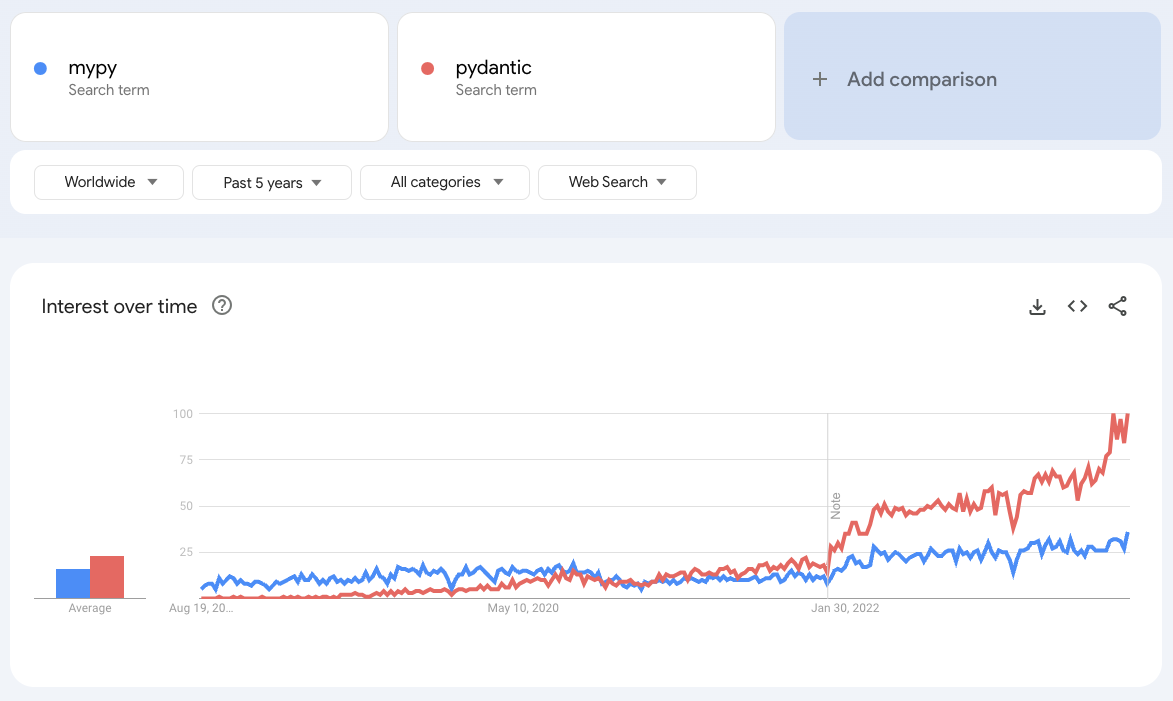
Task: Click the red dot beside pydantic
Action: (x=428, y=68)
